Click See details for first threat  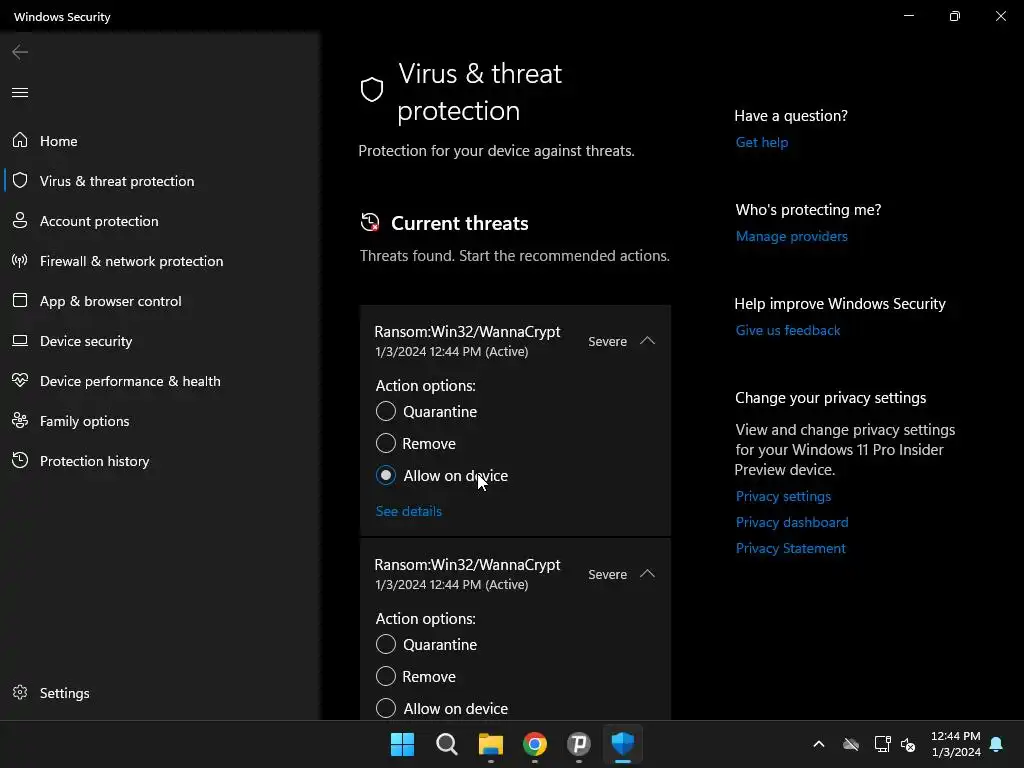coord(409,511)
